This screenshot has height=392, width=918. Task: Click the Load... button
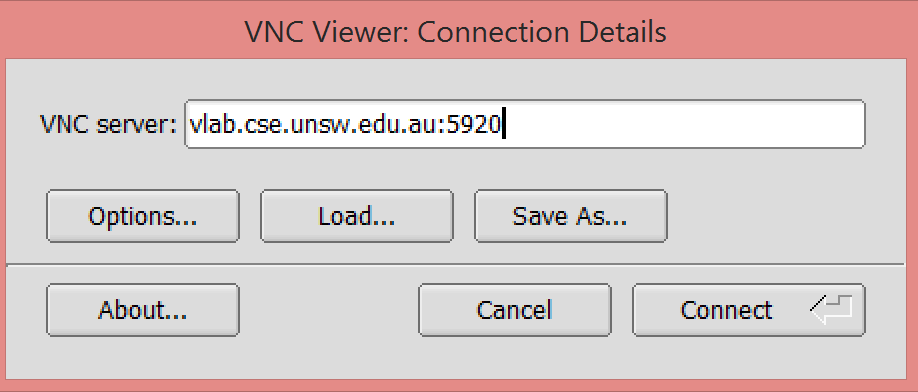click(357, 216)
